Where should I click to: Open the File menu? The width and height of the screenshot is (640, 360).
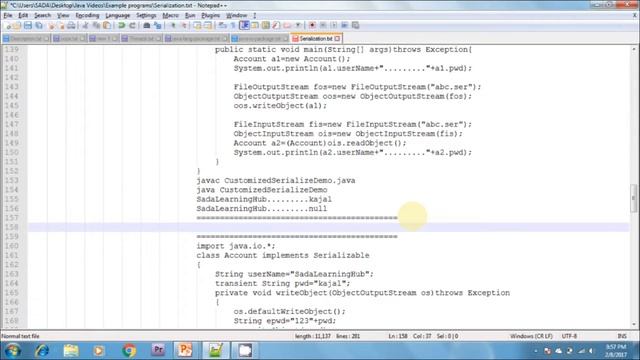[8, 16]
